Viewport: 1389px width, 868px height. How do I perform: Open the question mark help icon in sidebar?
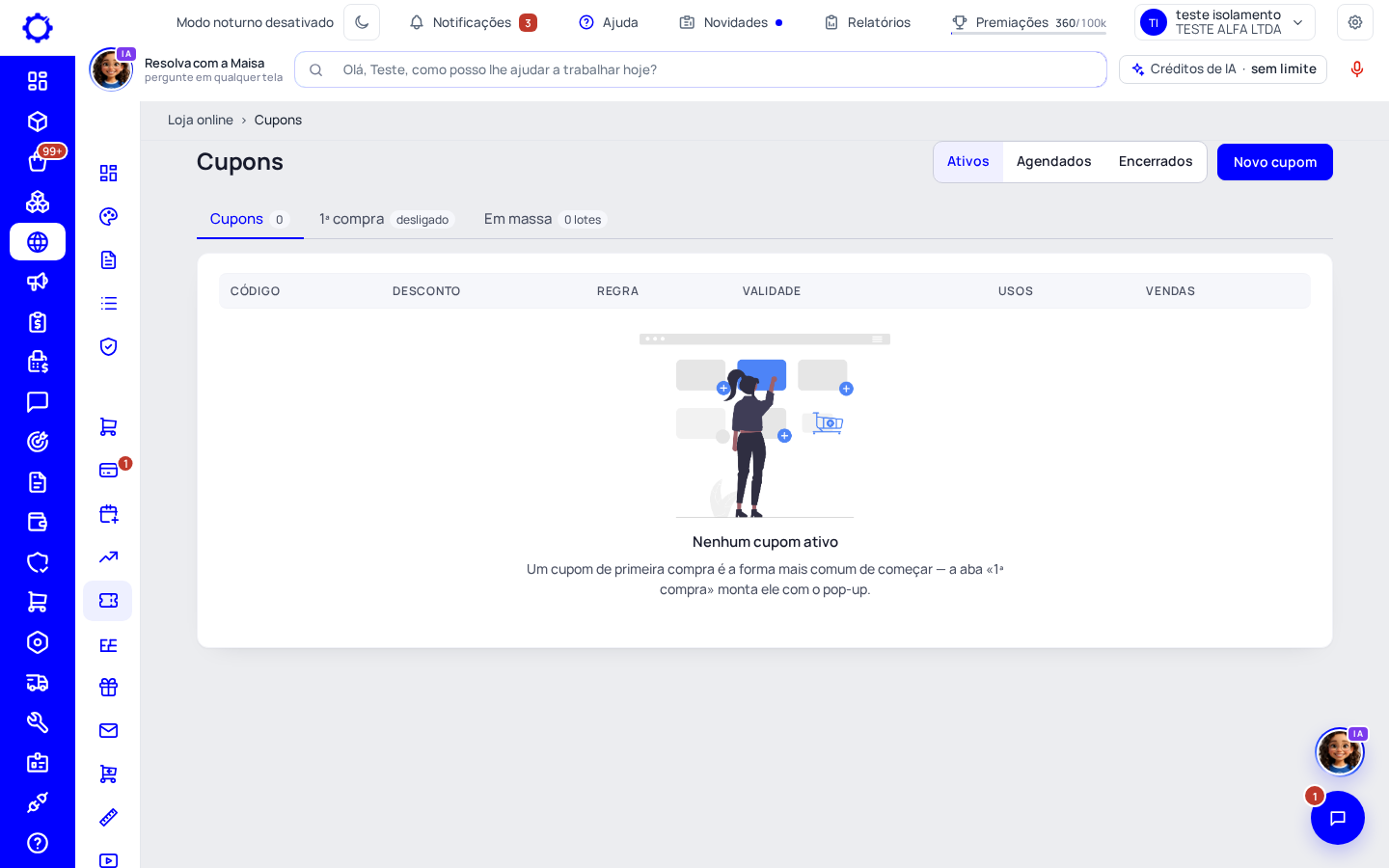38,843
